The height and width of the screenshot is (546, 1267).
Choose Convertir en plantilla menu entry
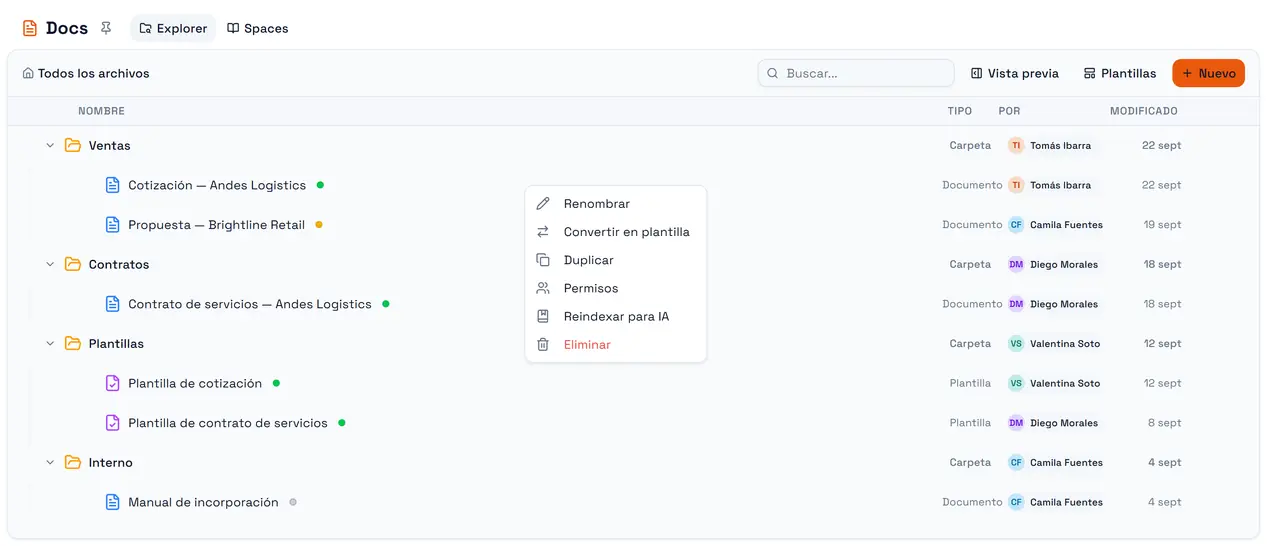point(616,232)
